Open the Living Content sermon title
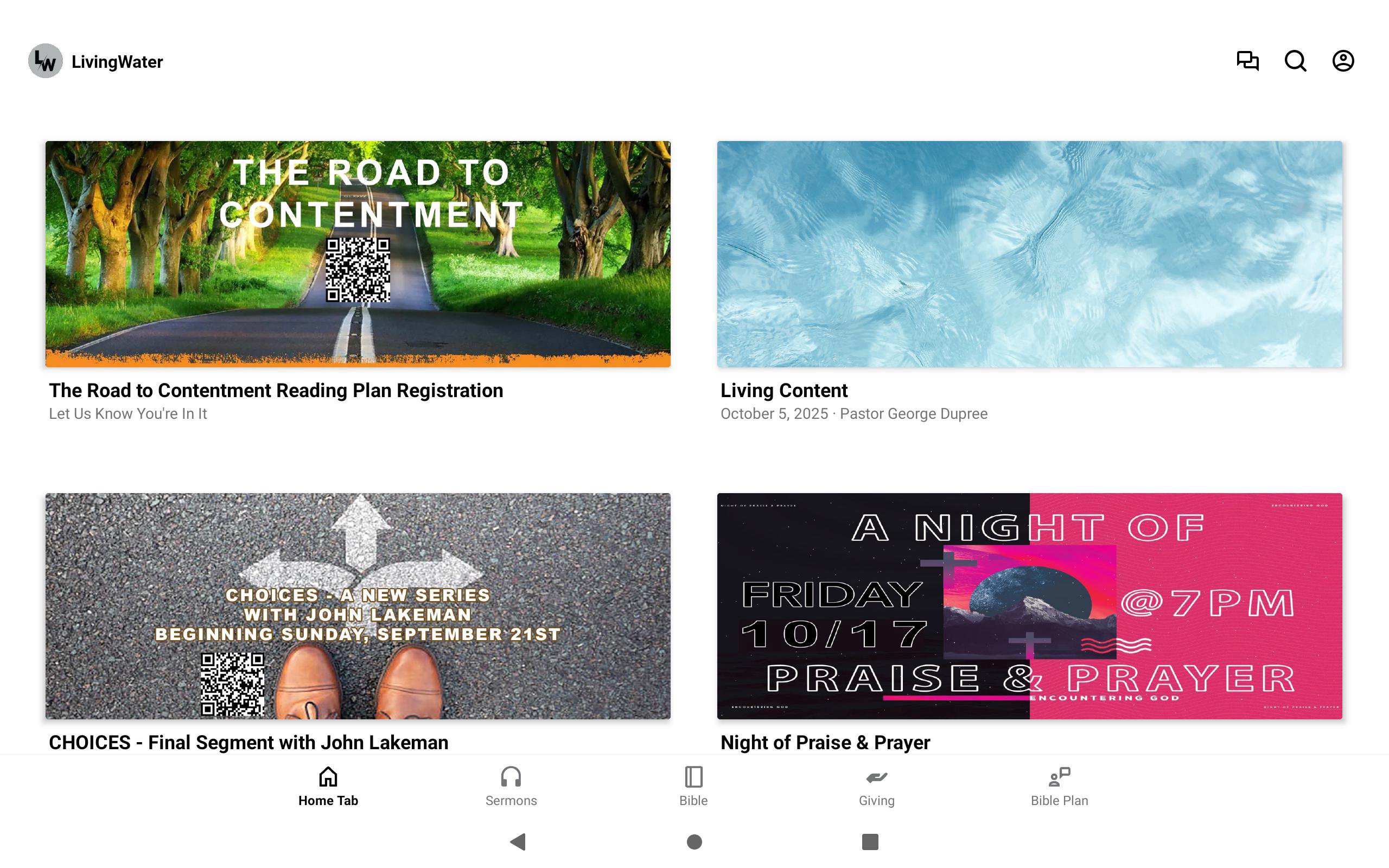The width and height of the screenshot is (1389, 868). [784, 391]
